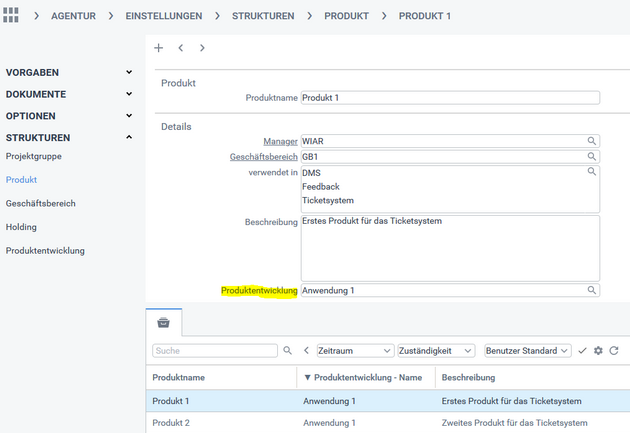Open the Zuständigkeit dropdown
Viewport: 630px width, 433px height.
pos(437,351)
